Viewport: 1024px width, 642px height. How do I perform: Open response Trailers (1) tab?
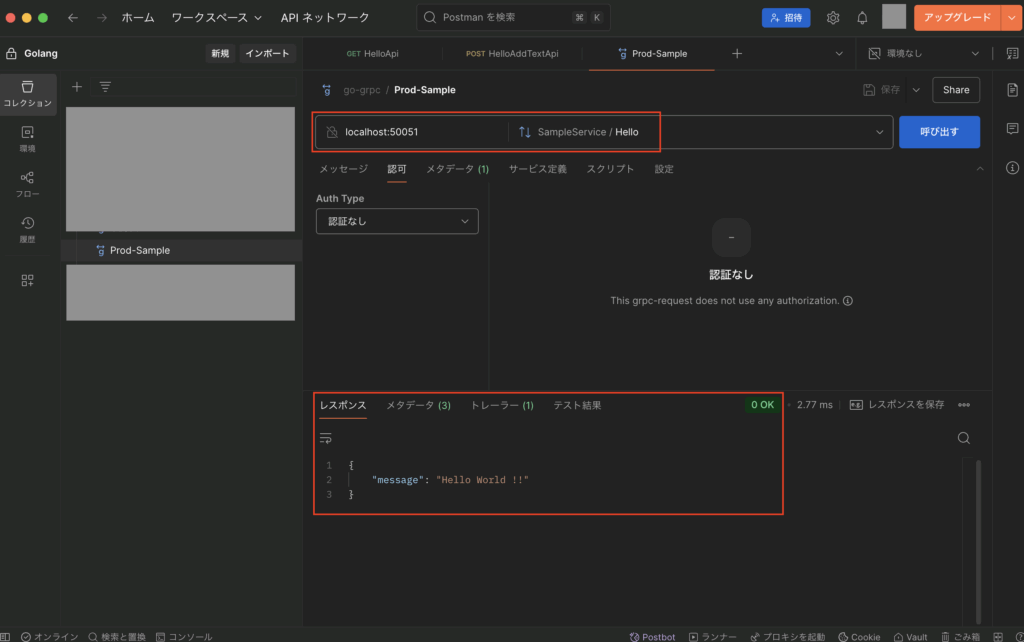[x=502, y=406]
